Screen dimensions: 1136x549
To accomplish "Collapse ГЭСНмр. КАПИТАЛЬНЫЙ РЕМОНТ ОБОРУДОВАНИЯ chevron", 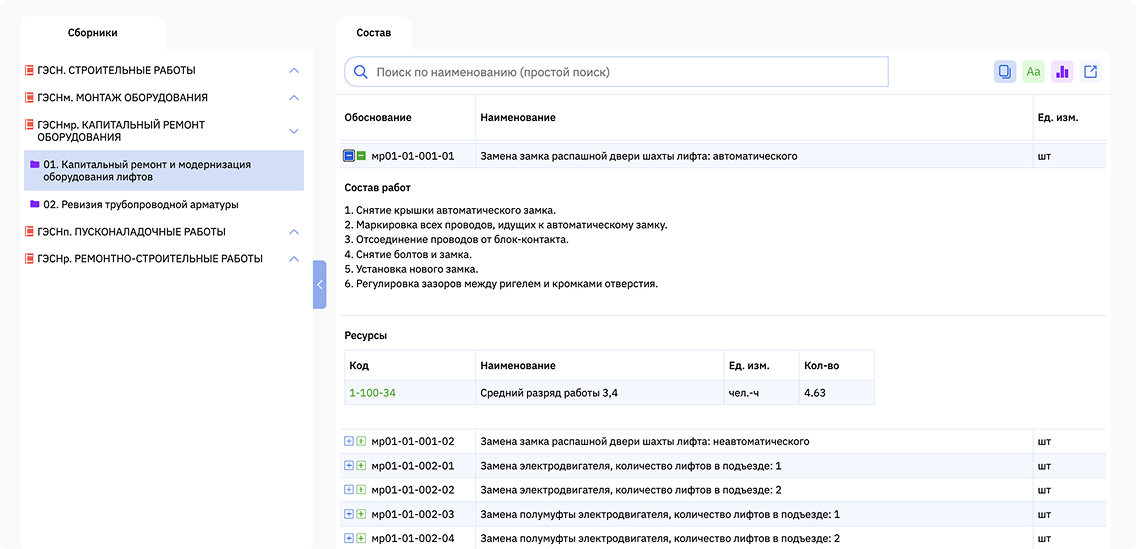I will point(294,131).
